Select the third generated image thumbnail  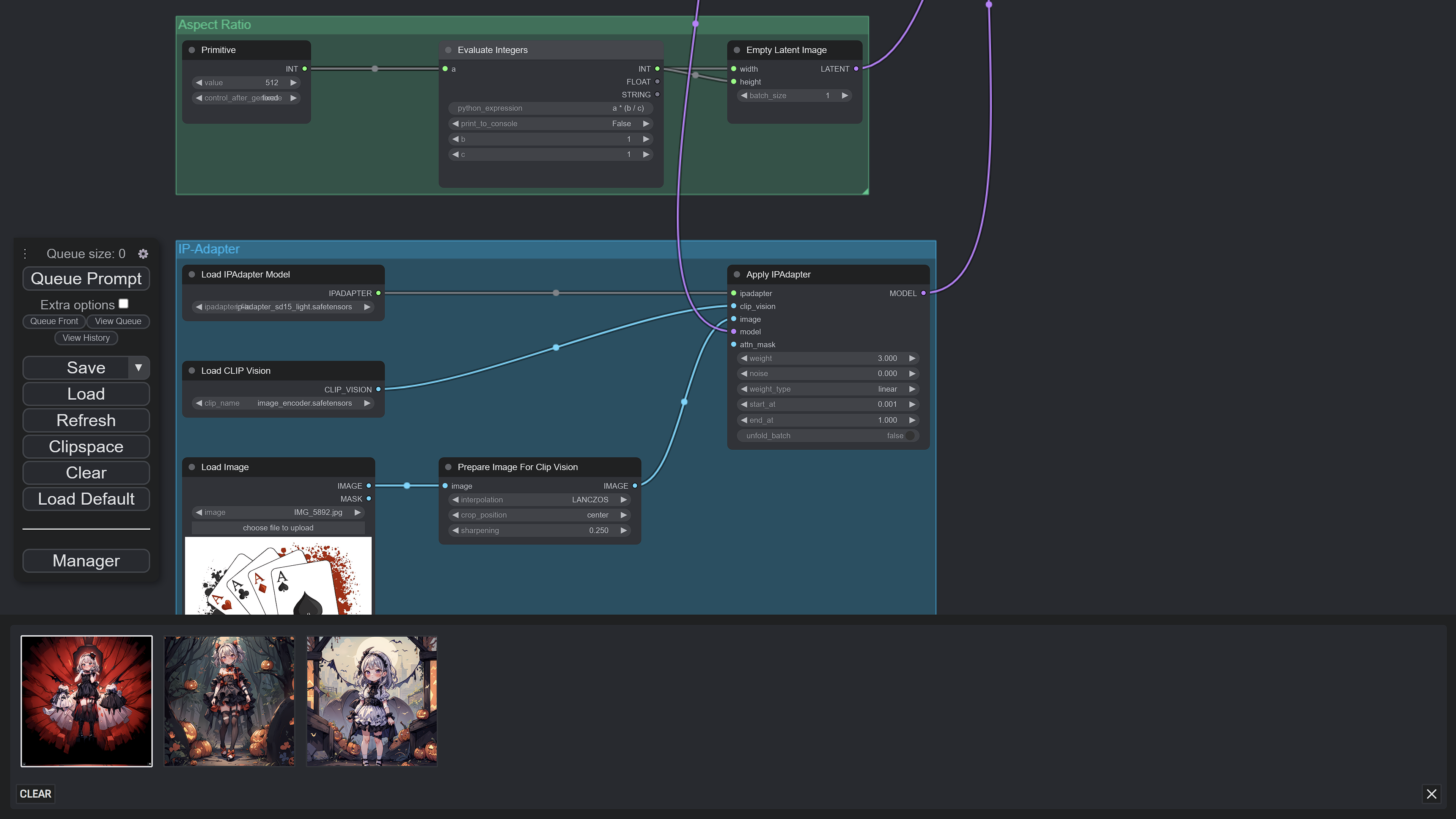371,701
